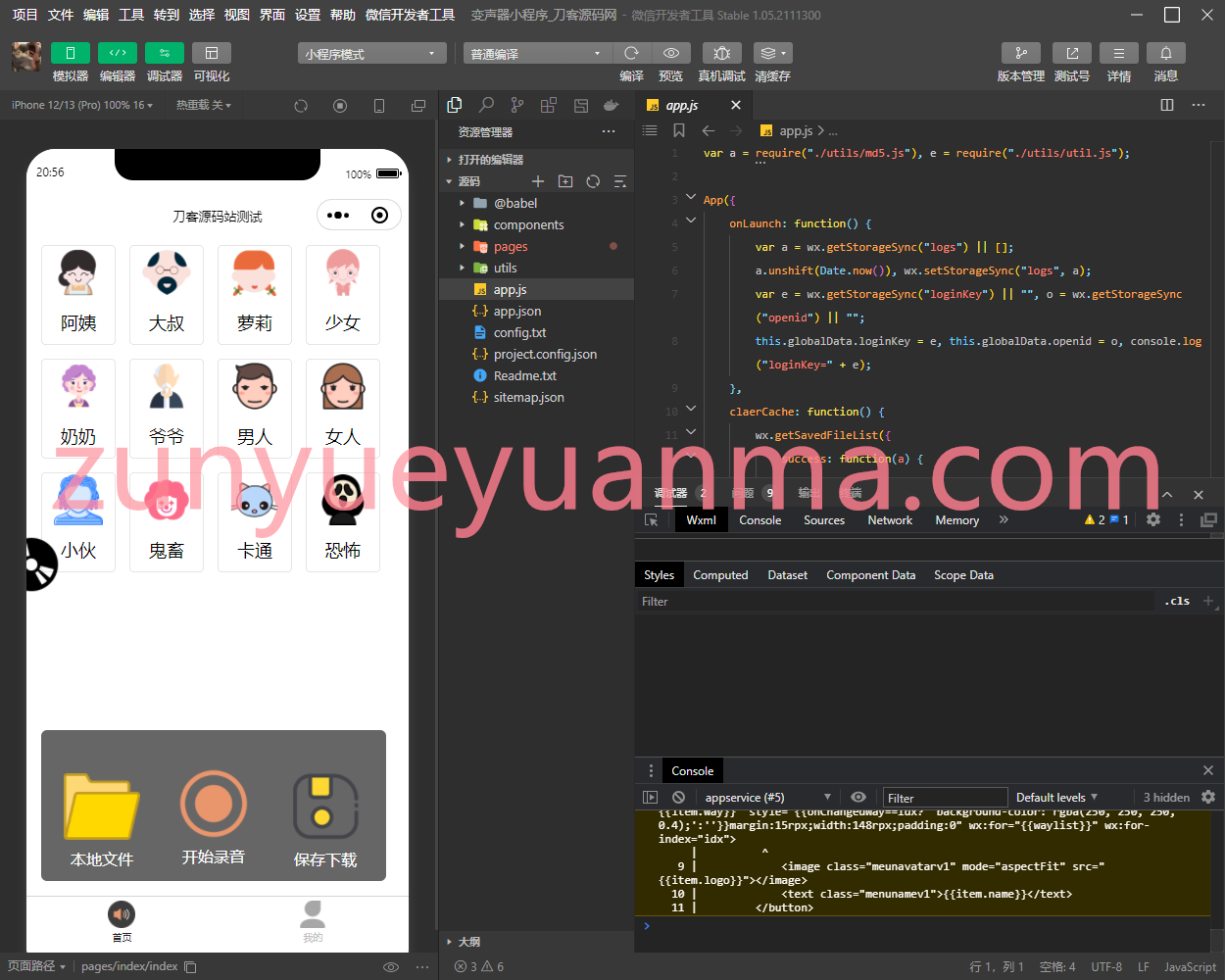The width and height of the screenshot is (1225, 980).
Task: Click the simulator refresh icon
Action: coord(301,106)
